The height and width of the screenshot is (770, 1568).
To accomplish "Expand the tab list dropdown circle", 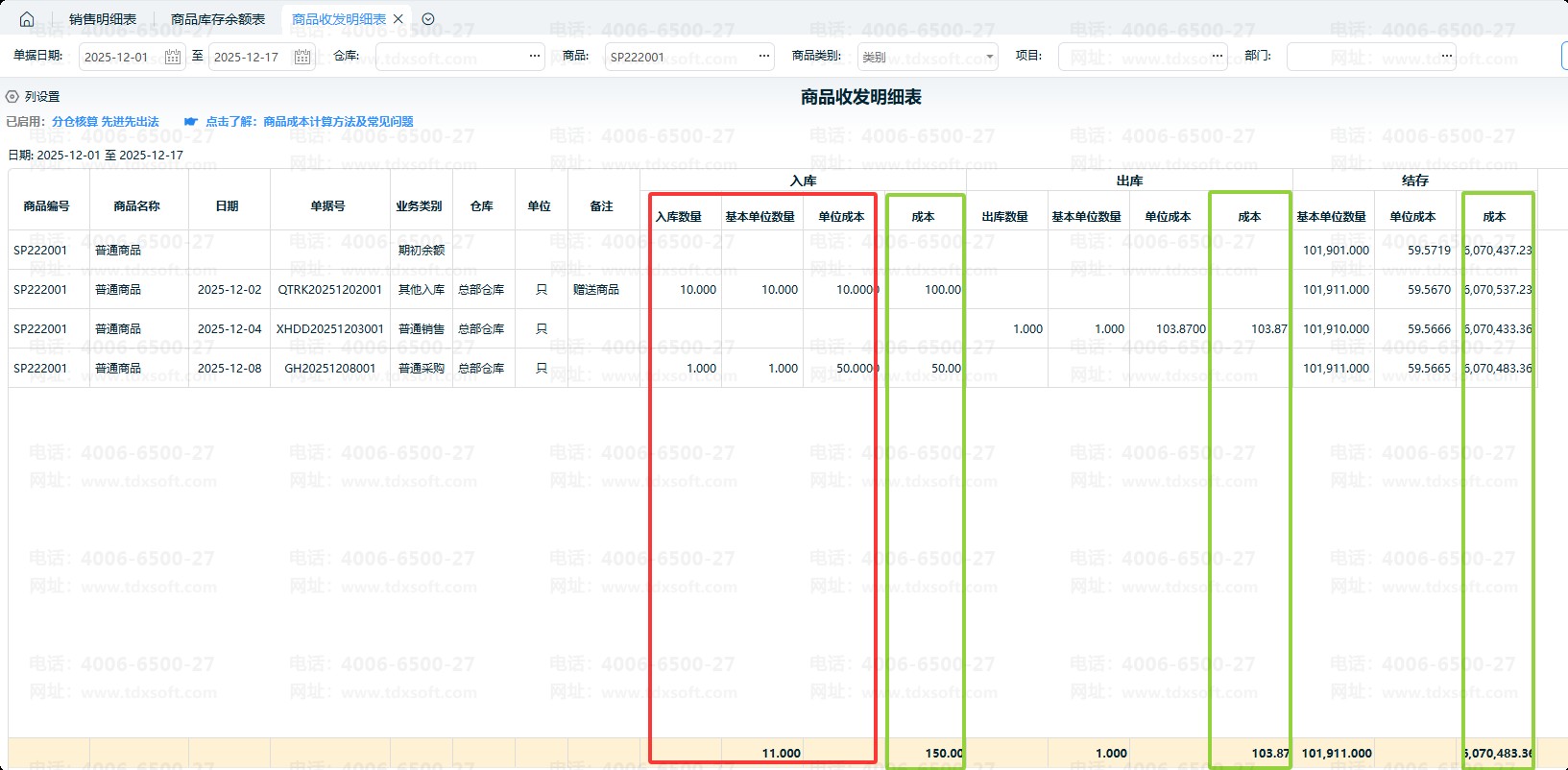I will pos(428,19).
